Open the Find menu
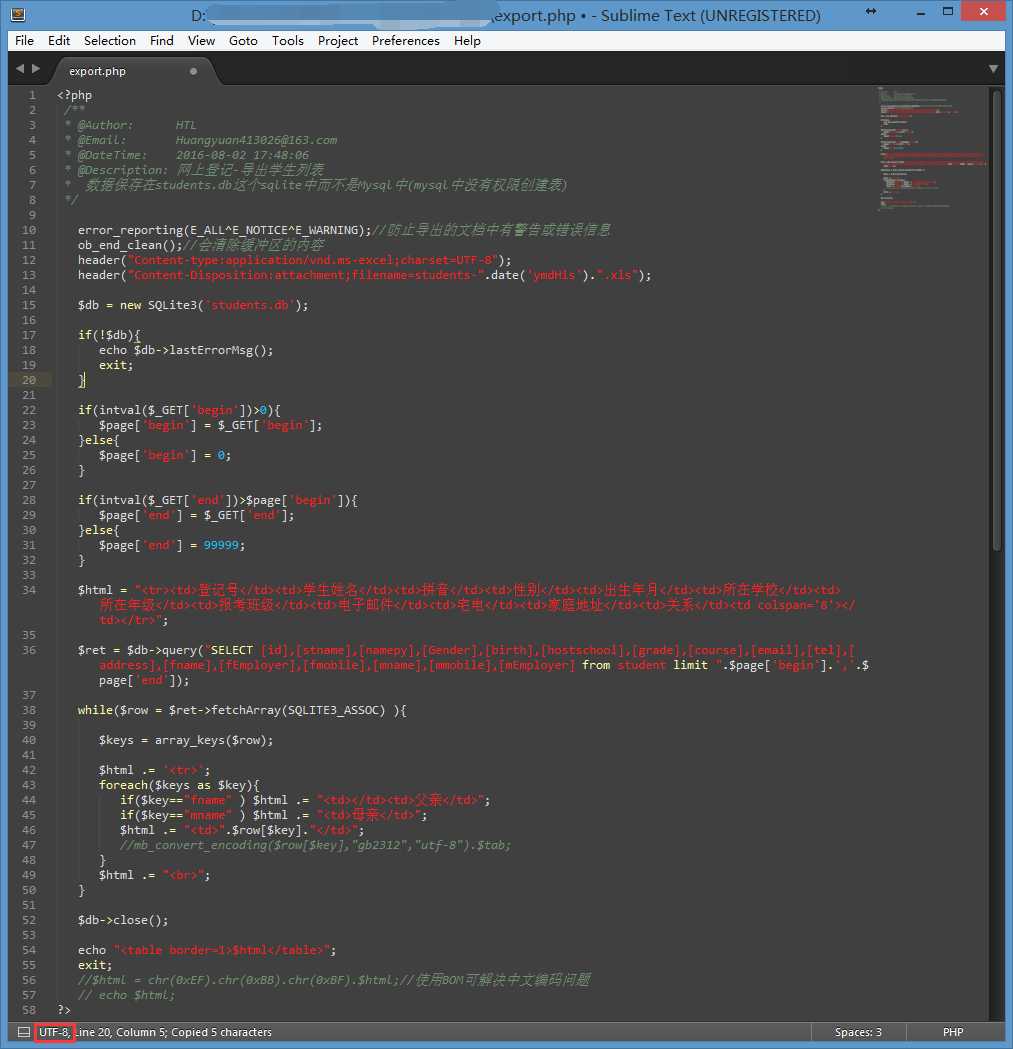 161,41
